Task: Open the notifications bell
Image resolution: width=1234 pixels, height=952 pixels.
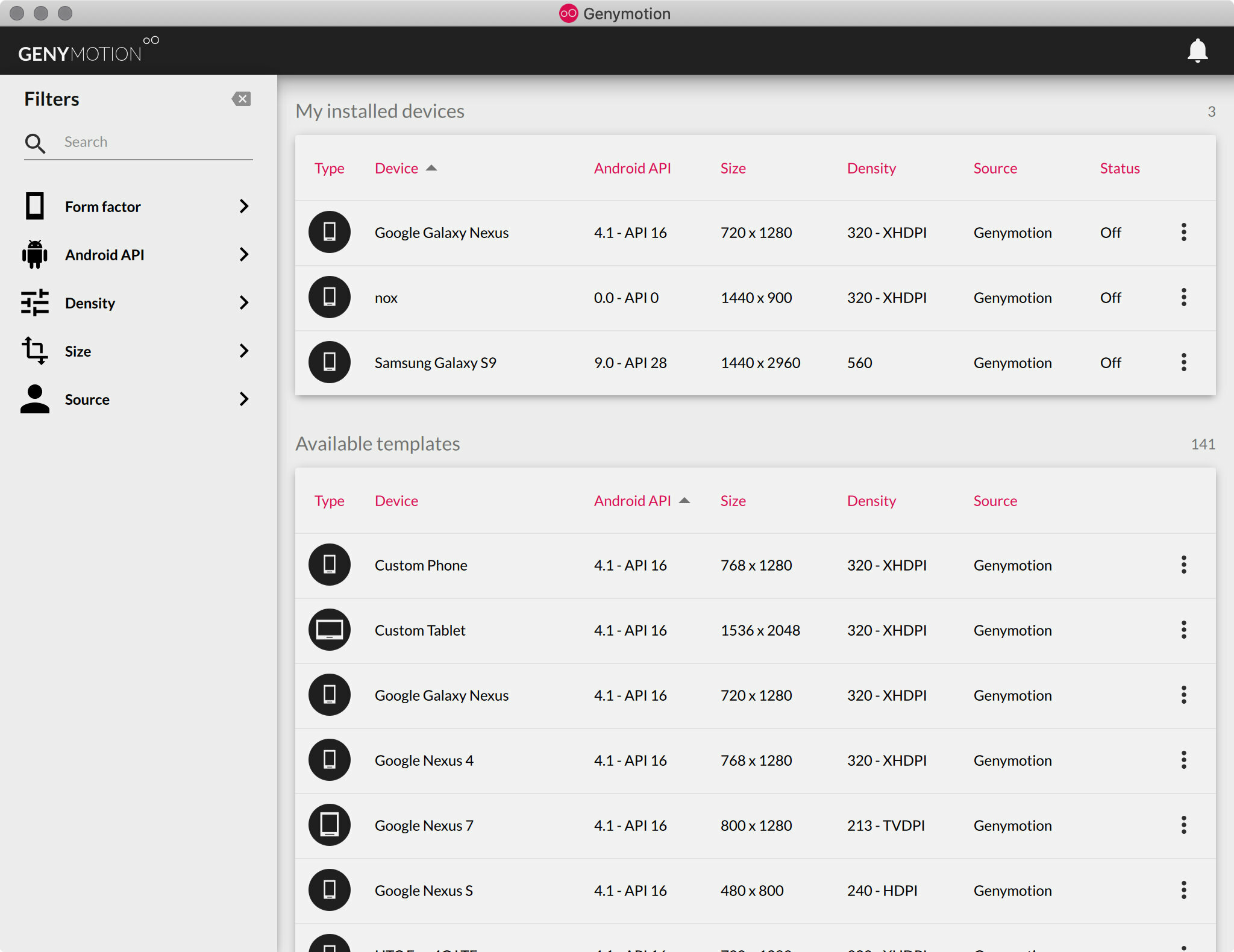Action: pyautogui.click(x=1197, y=51)
